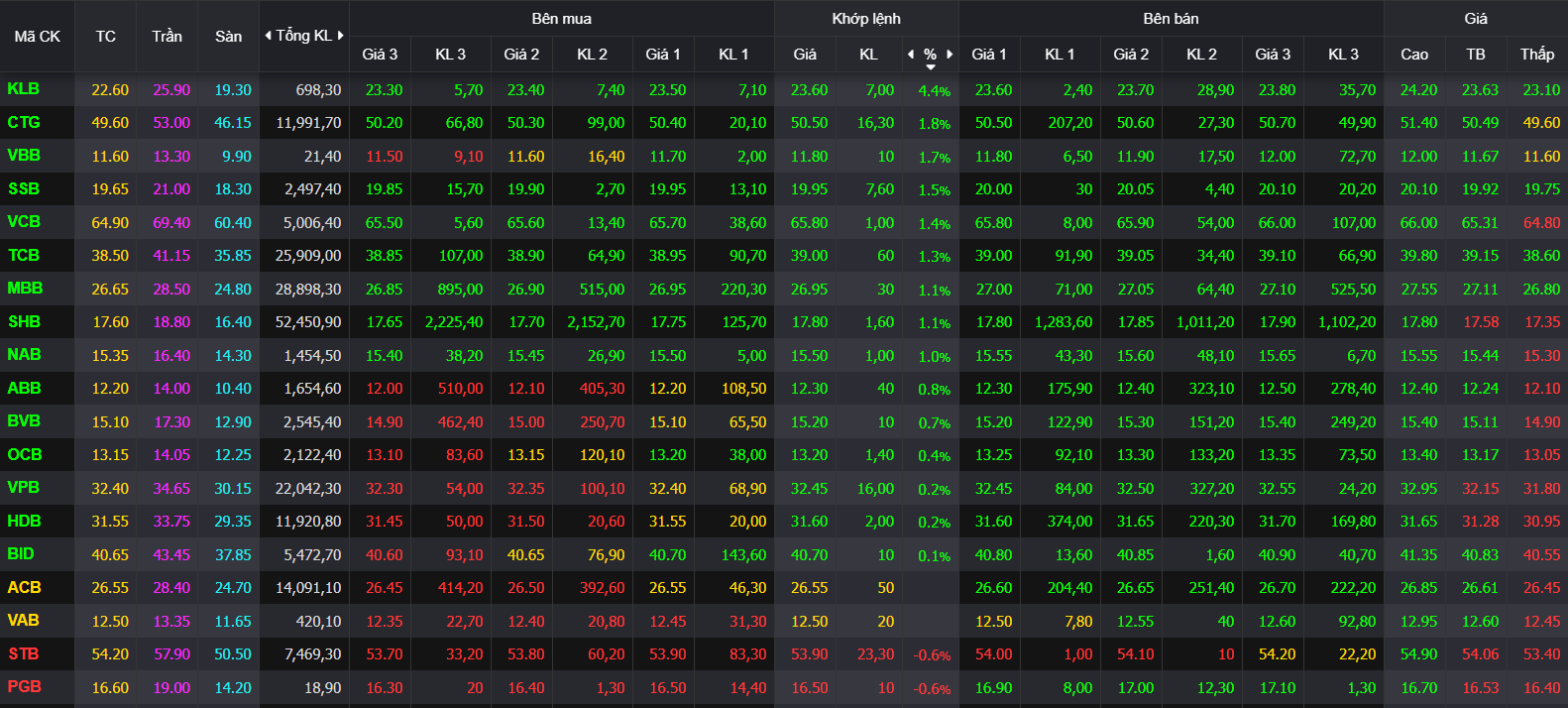The height and width of the screenshot is (708, 1568).
Task: Open stock symbol CTG
Action: point(24,123)
